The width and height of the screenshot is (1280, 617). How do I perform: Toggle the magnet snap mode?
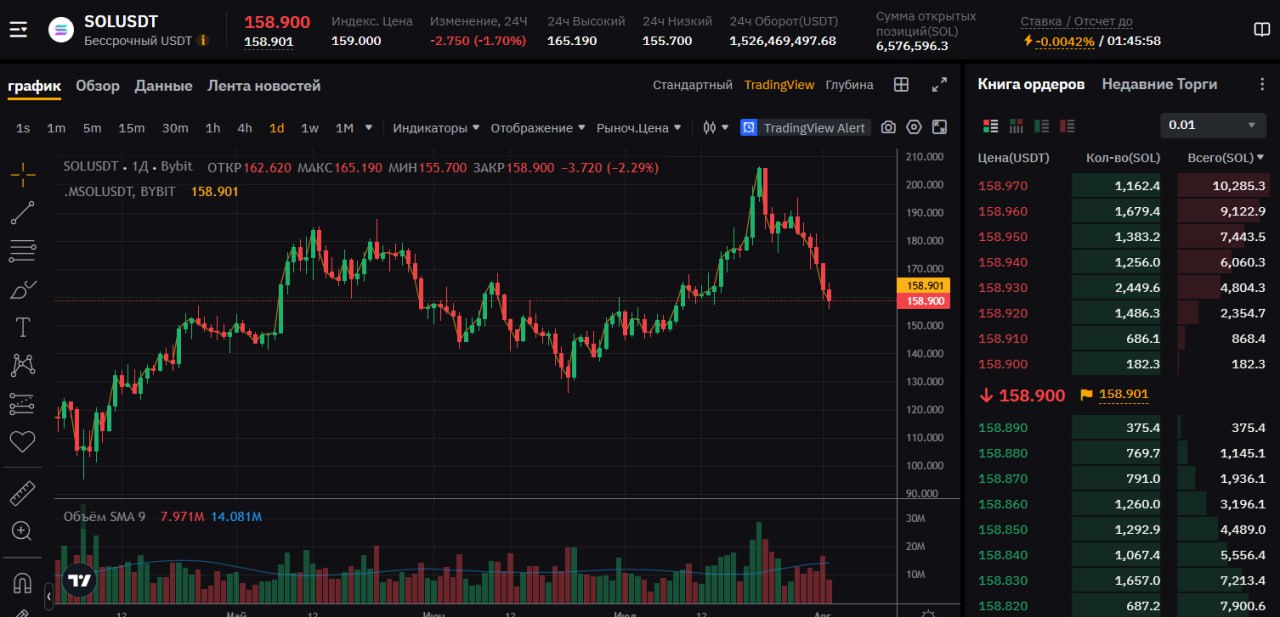(x=22, y=582)
